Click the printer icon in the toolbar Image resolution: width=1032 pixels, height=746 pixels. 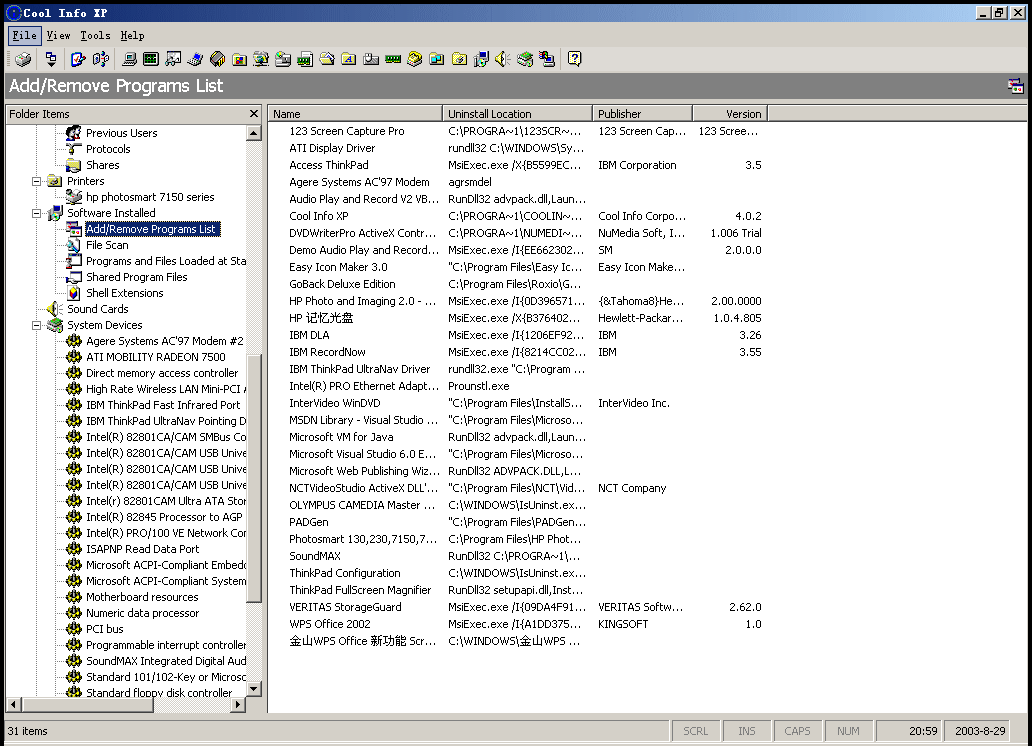pos(23,59)
